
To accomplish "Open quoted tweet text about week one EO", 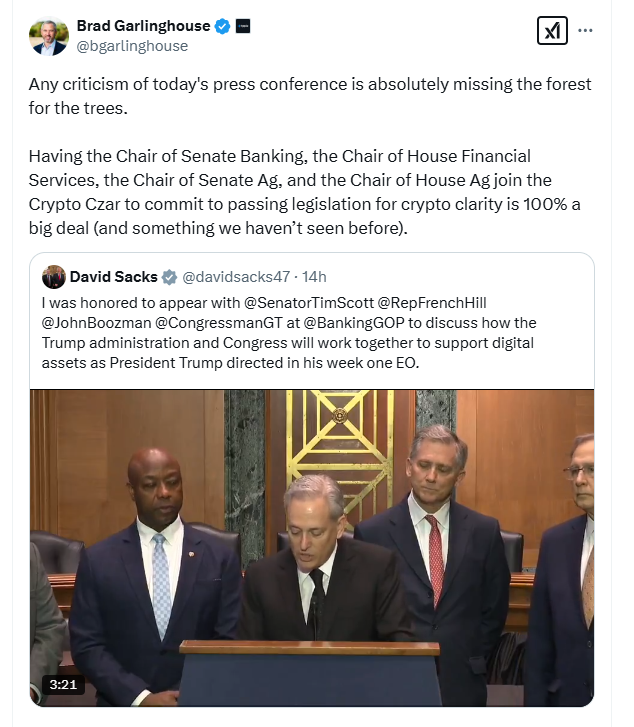I will coord(289,332).
